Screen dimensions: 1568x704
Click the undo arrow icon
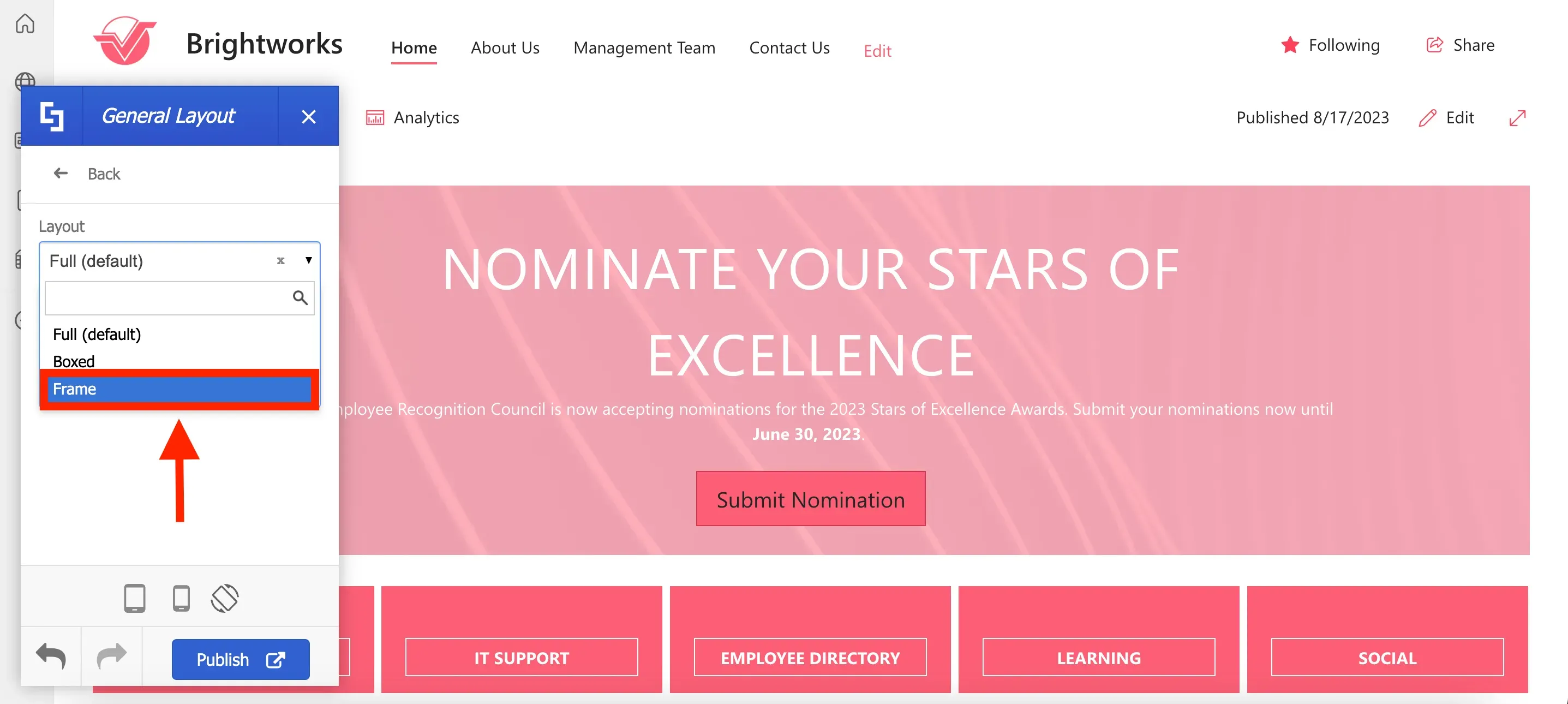coord(51,657)
